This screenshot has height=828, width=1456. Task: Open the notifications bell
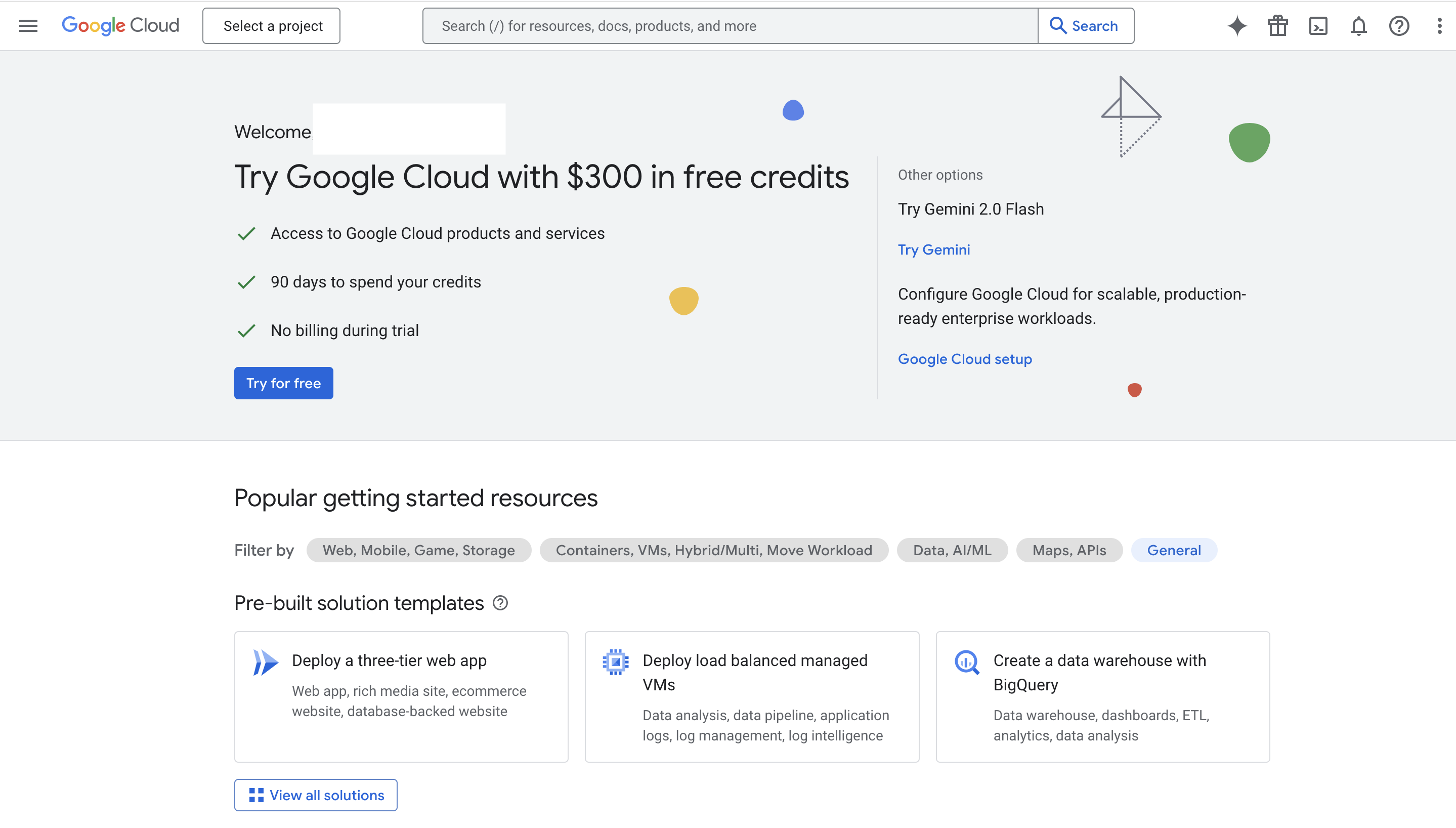[x=1358, y=26]
